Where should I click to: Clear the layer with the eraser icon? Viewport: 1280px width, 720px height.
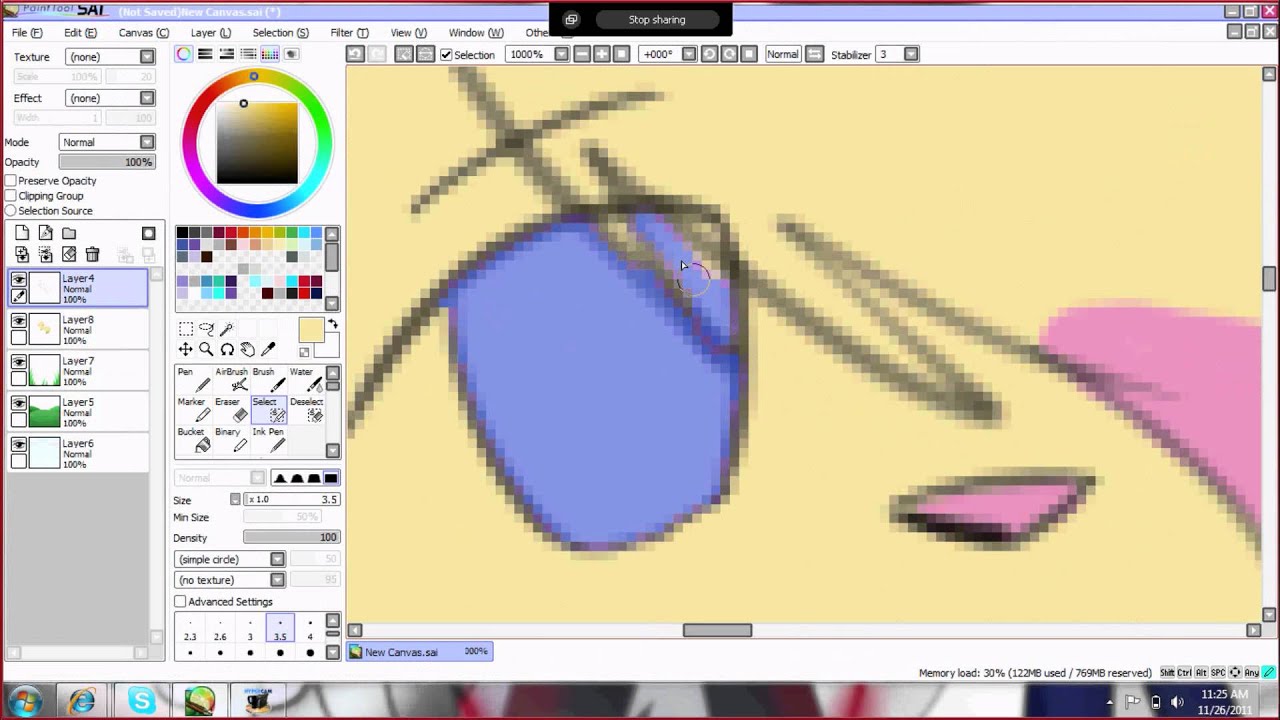(x=69, y=255)
